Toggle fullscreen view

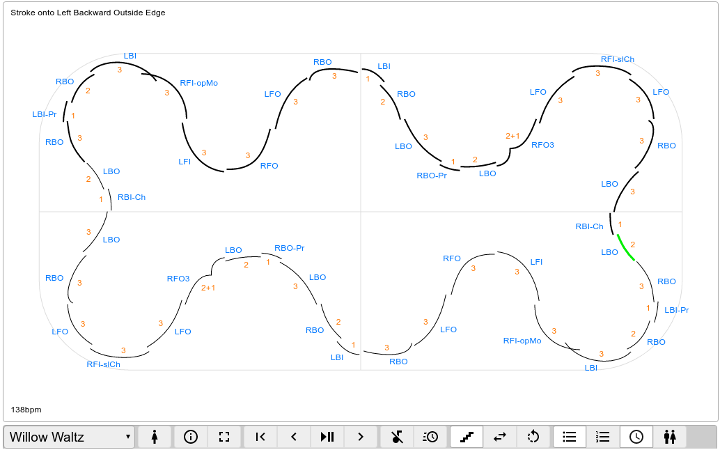(224, 437)
